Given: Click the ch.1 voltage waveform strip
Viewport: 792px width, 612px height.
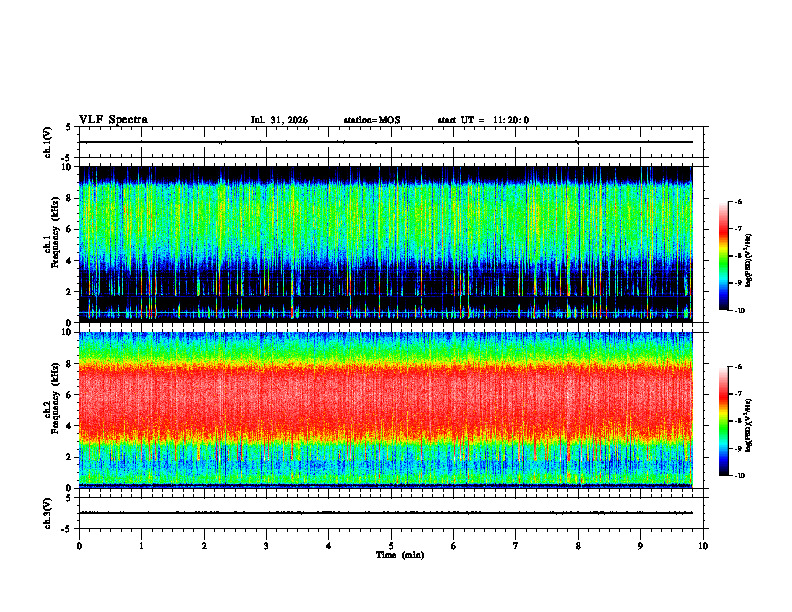Looking at the screenshot, I should click(391, 142).
